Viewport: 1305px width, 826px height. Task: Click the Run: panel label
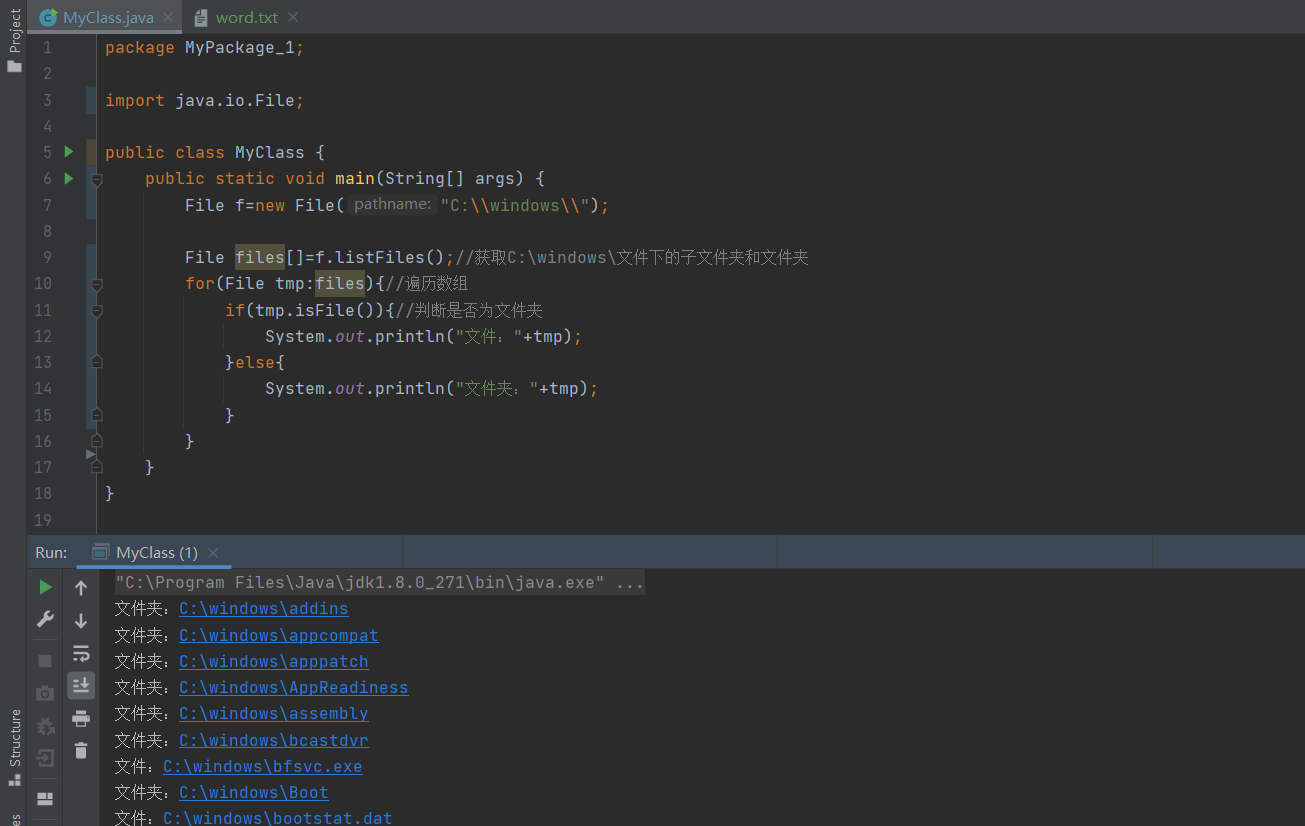coord(51,552)
